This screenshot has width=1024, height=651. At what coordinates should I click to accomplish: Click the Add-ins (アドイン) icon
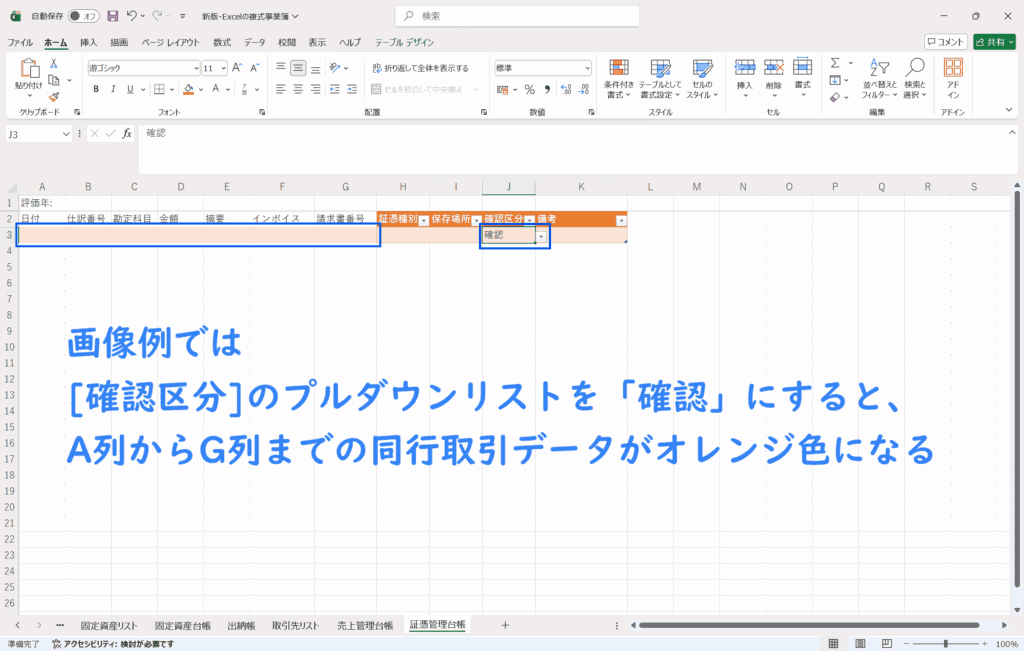tap(953, 76)
